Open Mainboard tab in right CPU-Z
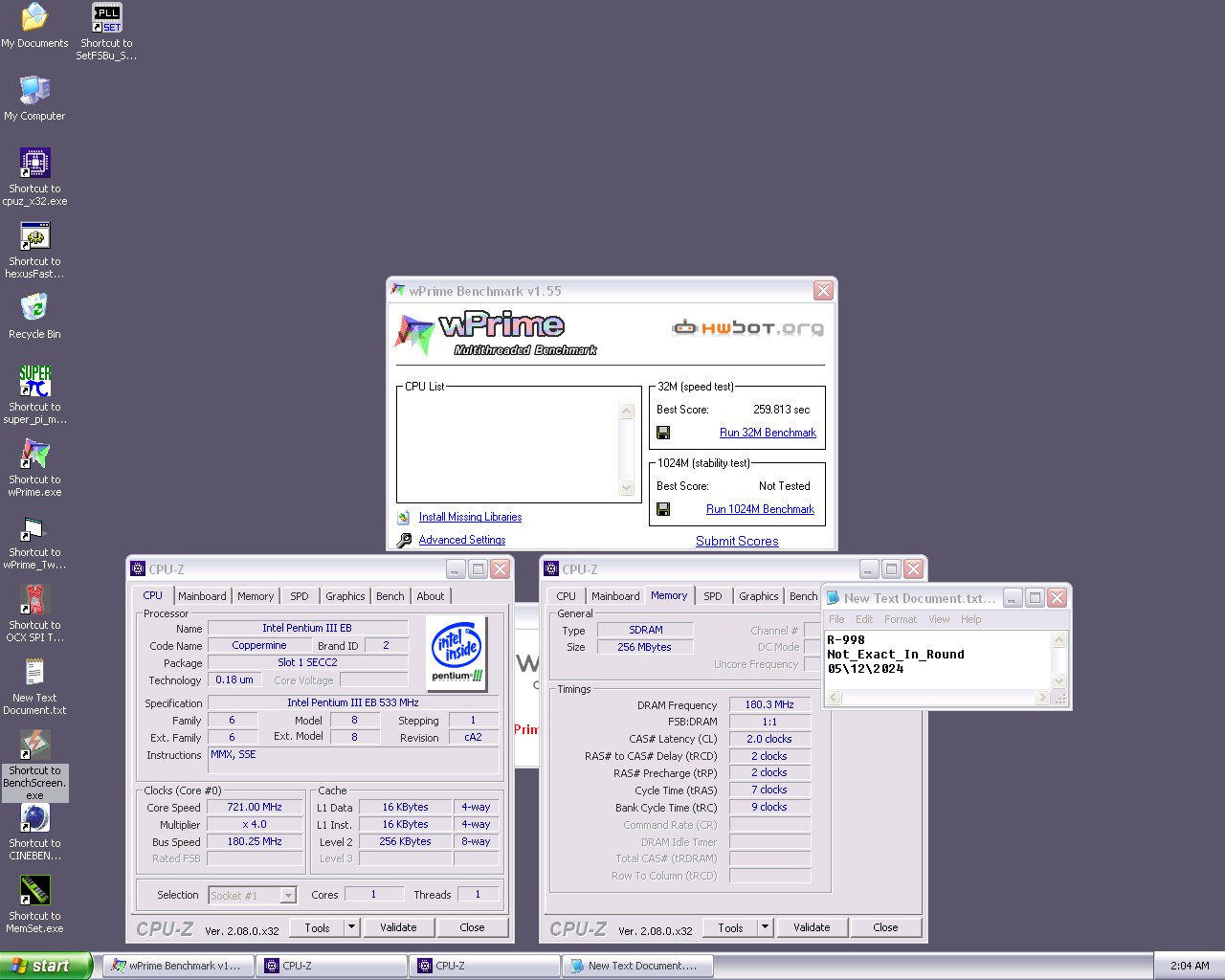 [615, 596]
